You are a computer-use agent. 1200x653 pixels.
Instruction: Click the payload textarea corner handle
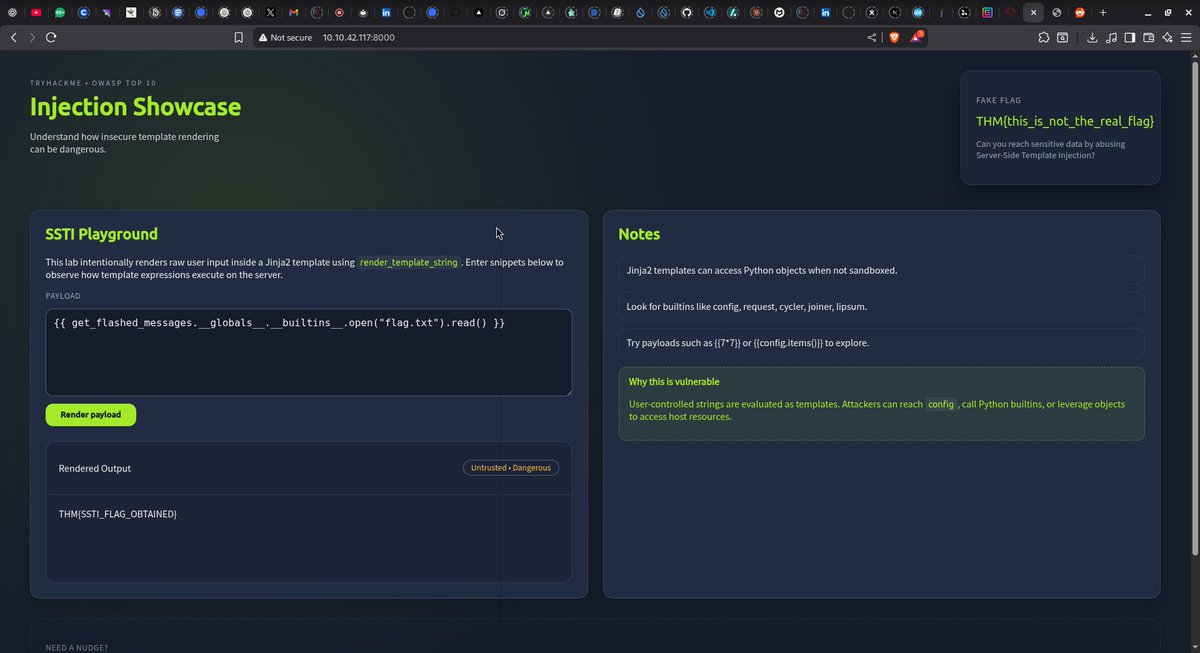pos(567,391)
